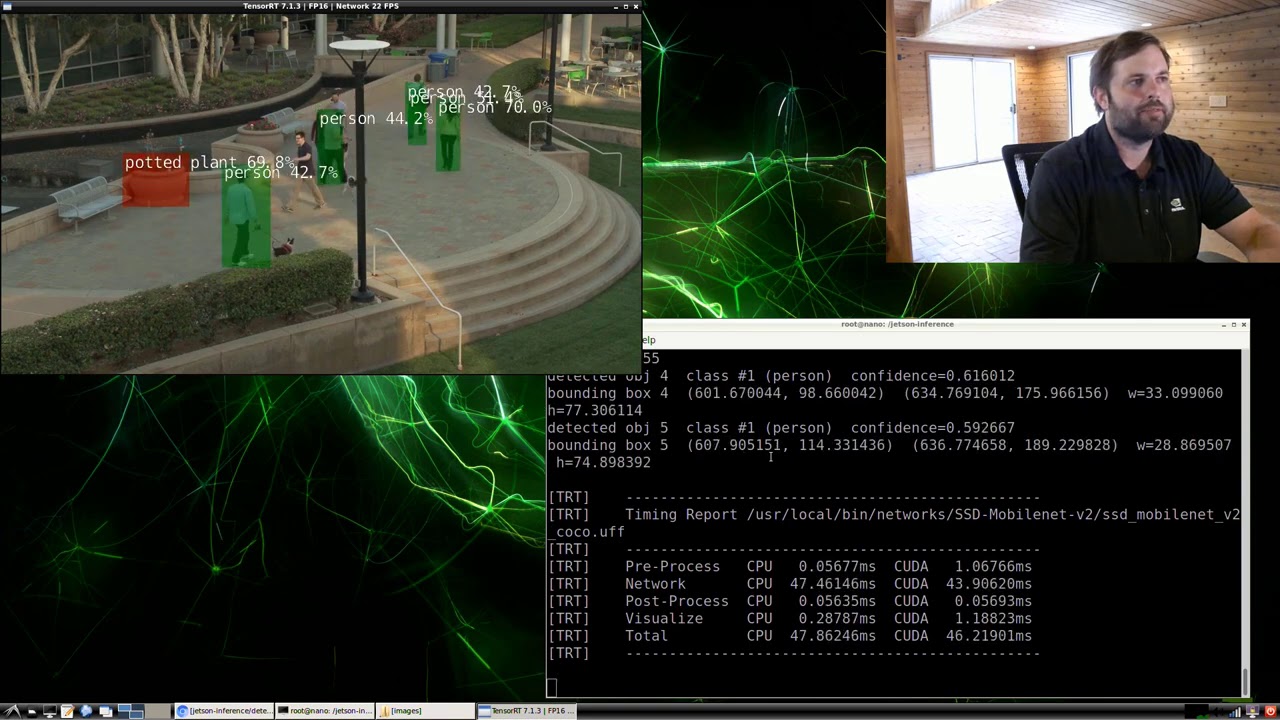The width and height of the screenshot is (1280, 720).
Task: Click the iconify-all-windows taskbar icon
Action: pyautogui.click(x=106, y=711)
